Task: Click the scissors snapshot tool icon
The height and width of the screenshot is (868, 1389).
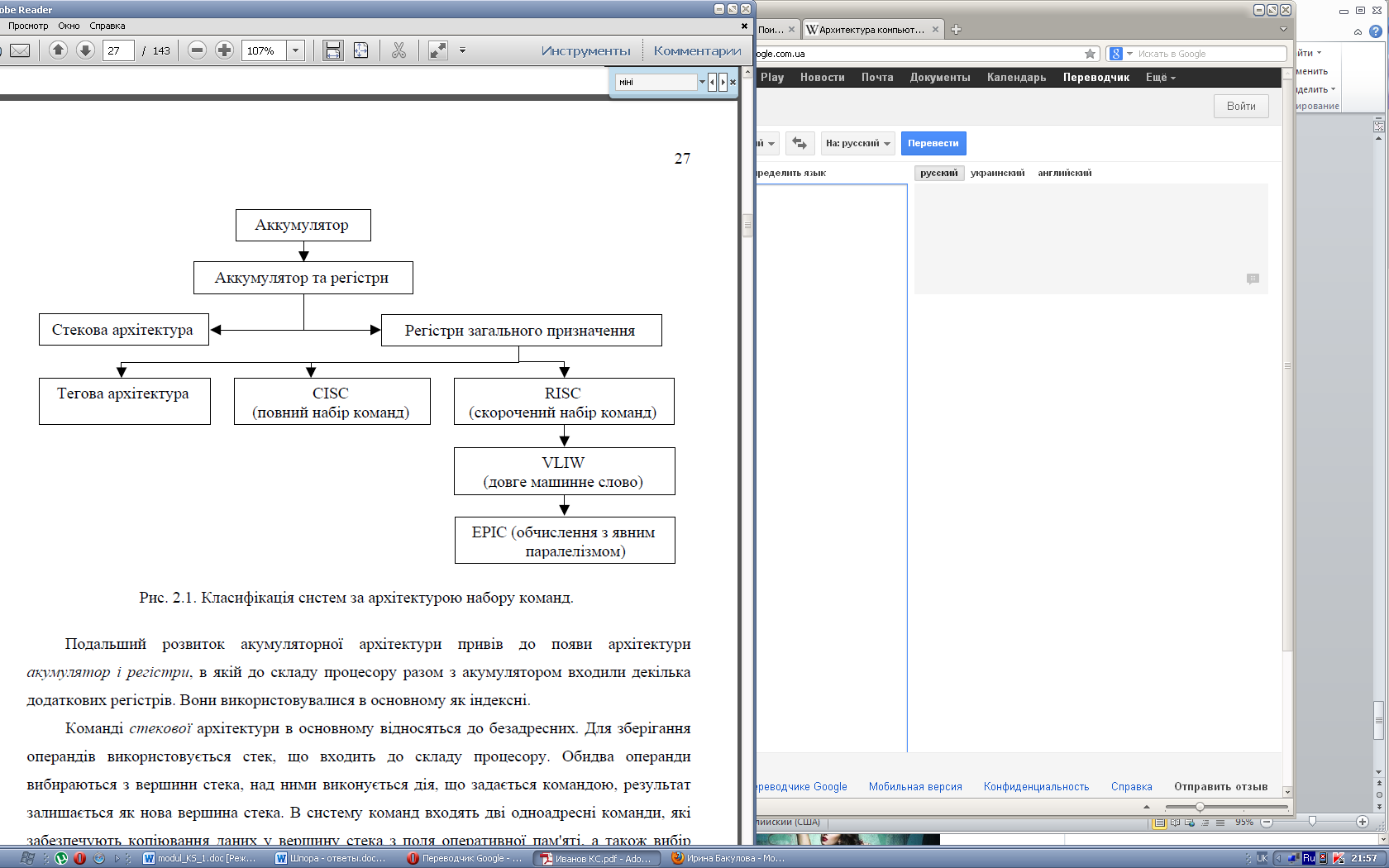Action: pos(399,50)
